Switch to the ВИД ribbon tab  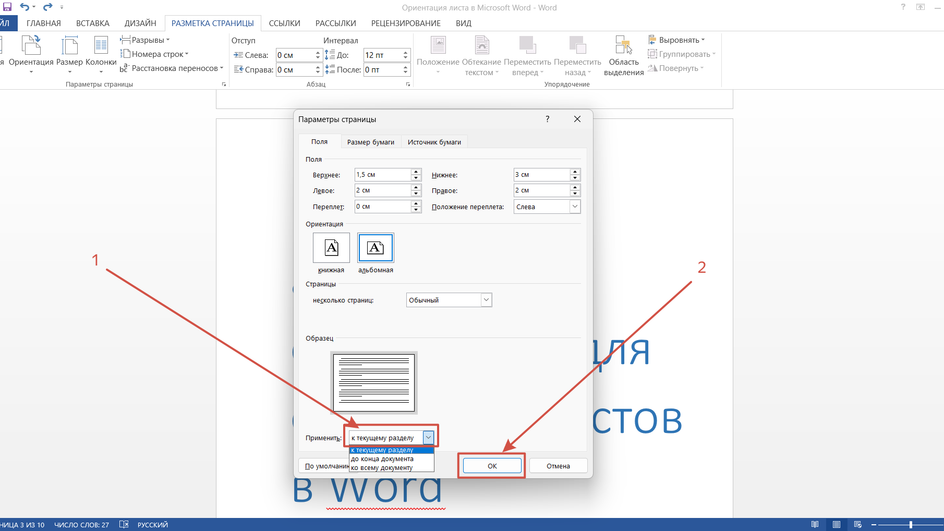click(464, 23)
